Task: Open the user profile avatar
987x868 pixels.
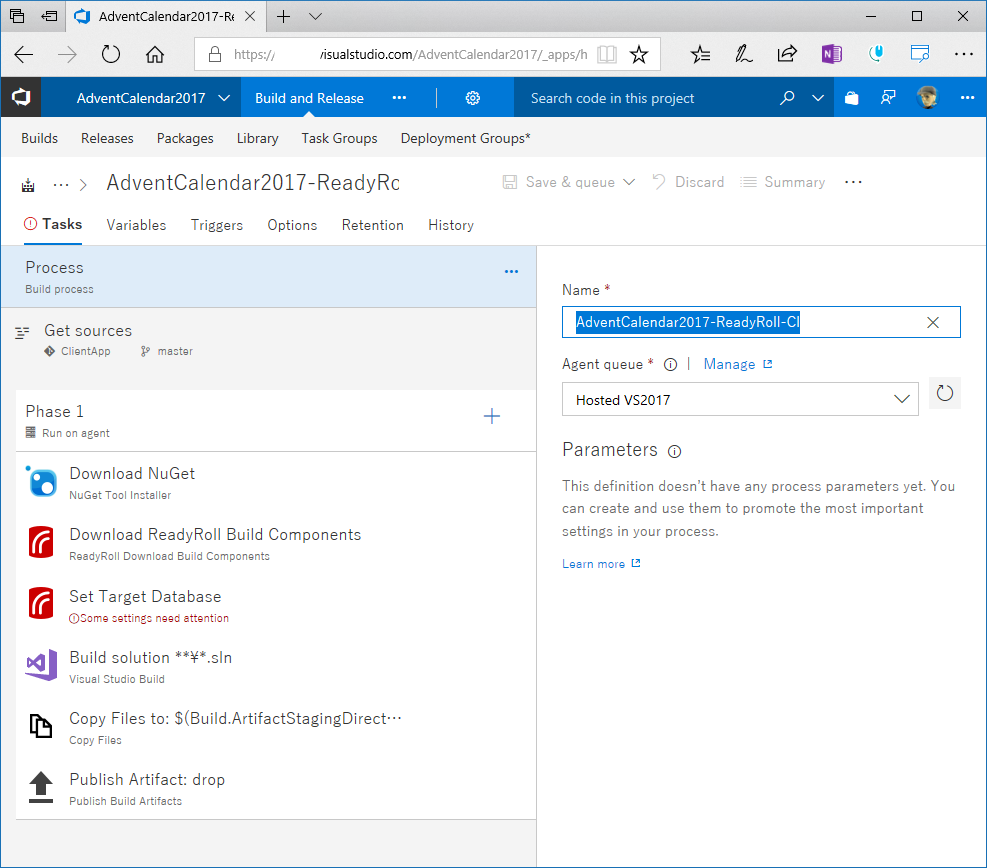Action: point(927,98)
